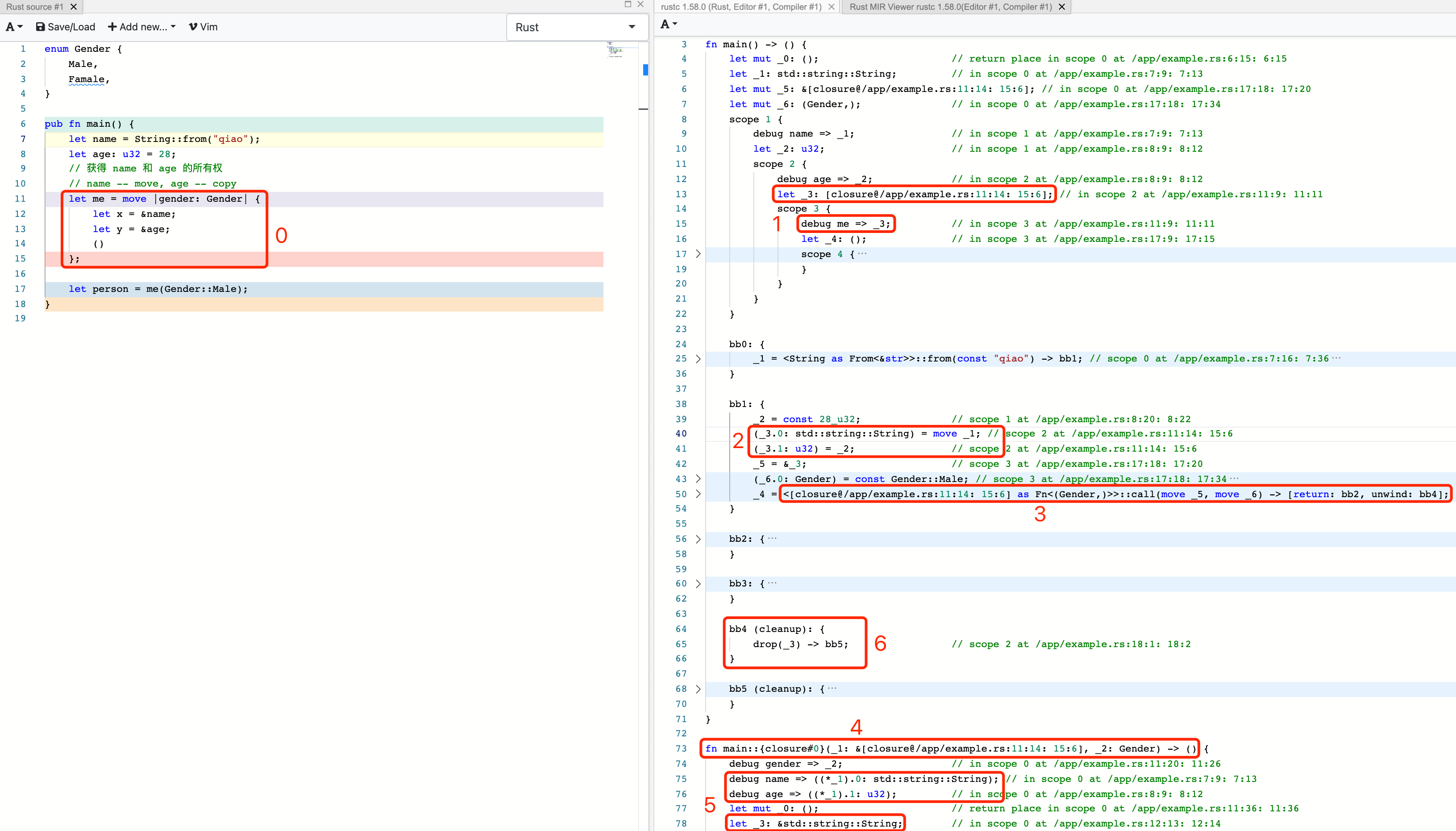Click 'let y = &age;' in closure body

click(x=131, y=229)
